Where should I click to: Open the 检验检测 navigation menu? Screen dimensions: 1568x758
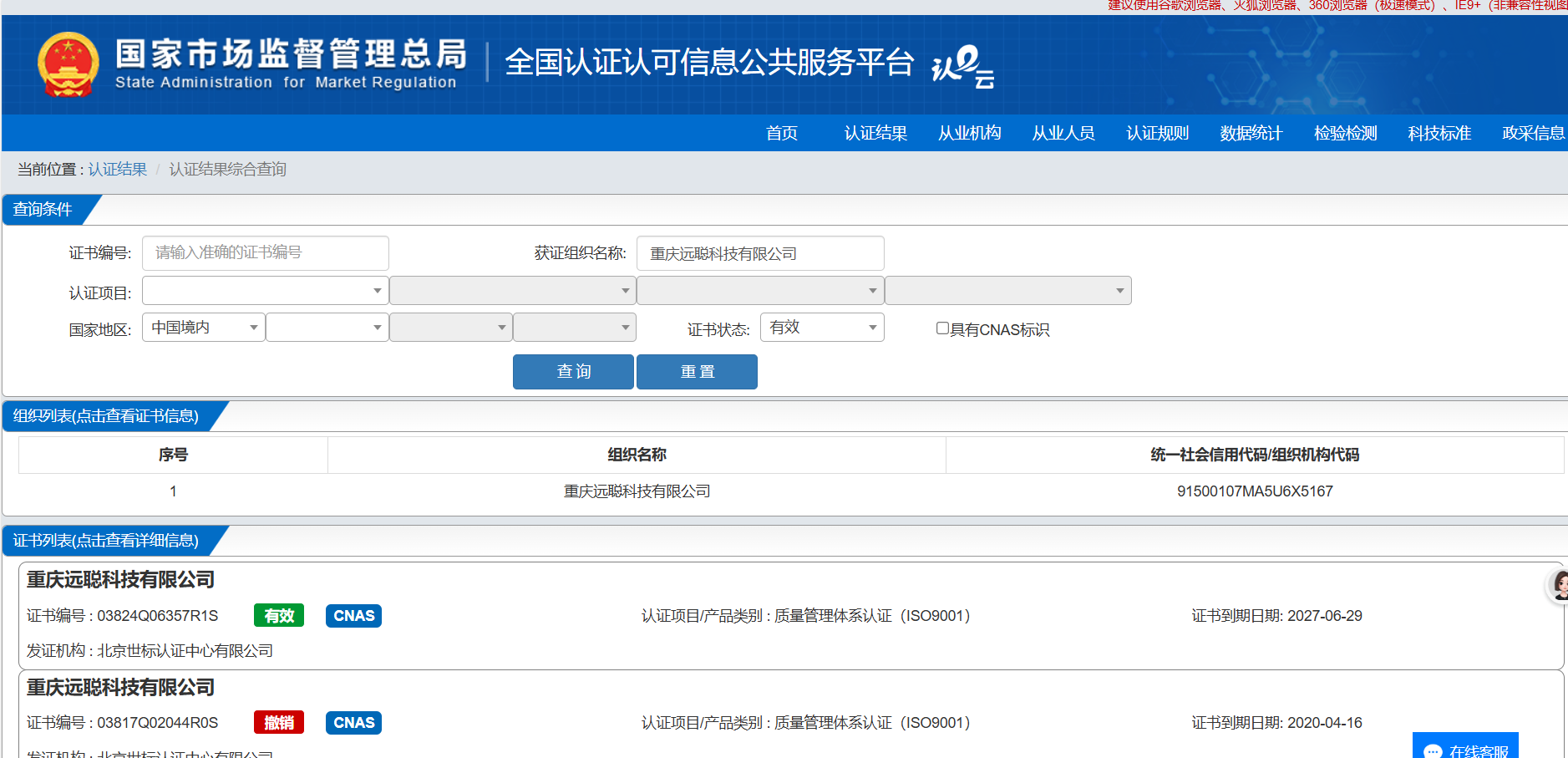pyautogui.click(x=1346, y=133)
